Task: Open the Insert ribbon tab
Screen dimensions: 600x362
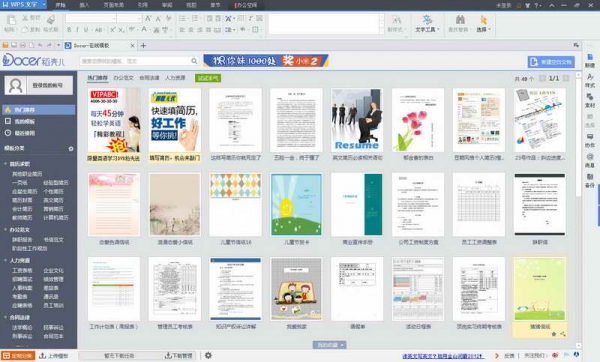Action: pyautogui.click(x=84, y=5)
